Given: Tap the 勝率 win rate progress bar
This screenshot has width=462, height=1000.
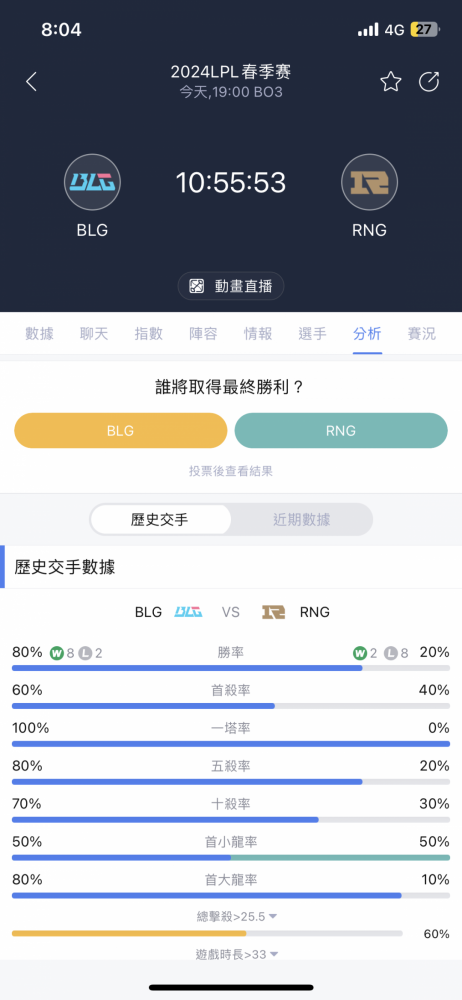Looking at the screenshot, I should (231, 668).
